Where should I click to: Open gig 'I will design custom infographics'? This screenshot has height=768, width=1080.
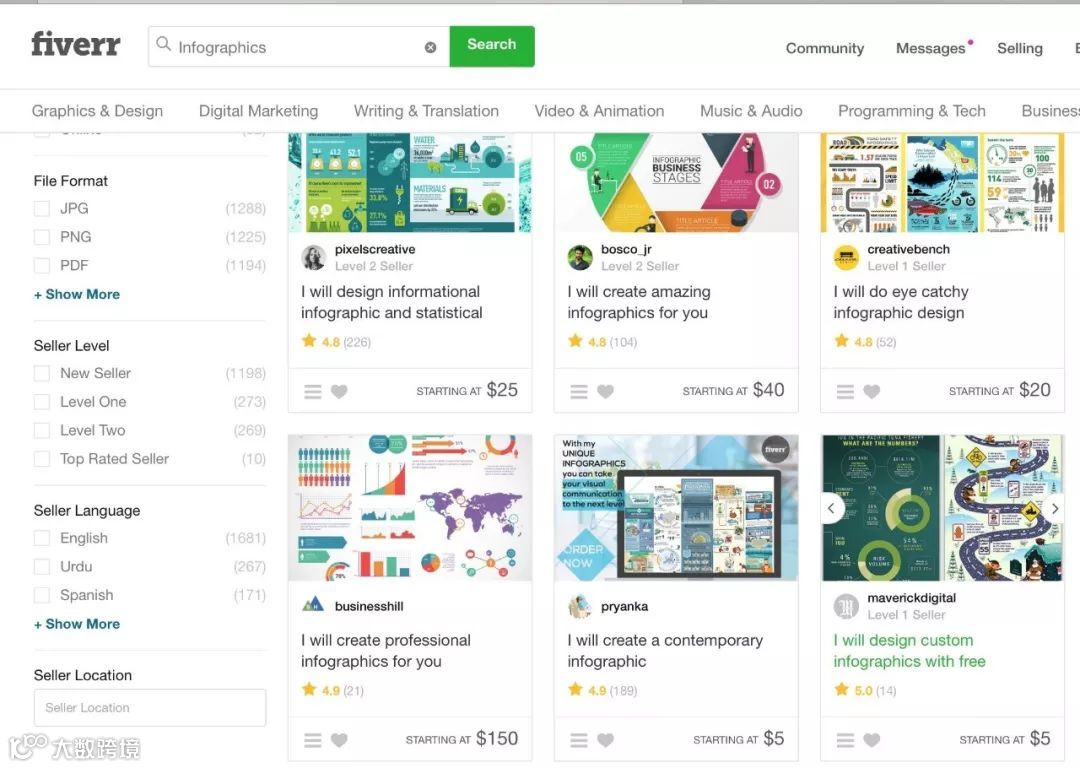click(909, 651)
